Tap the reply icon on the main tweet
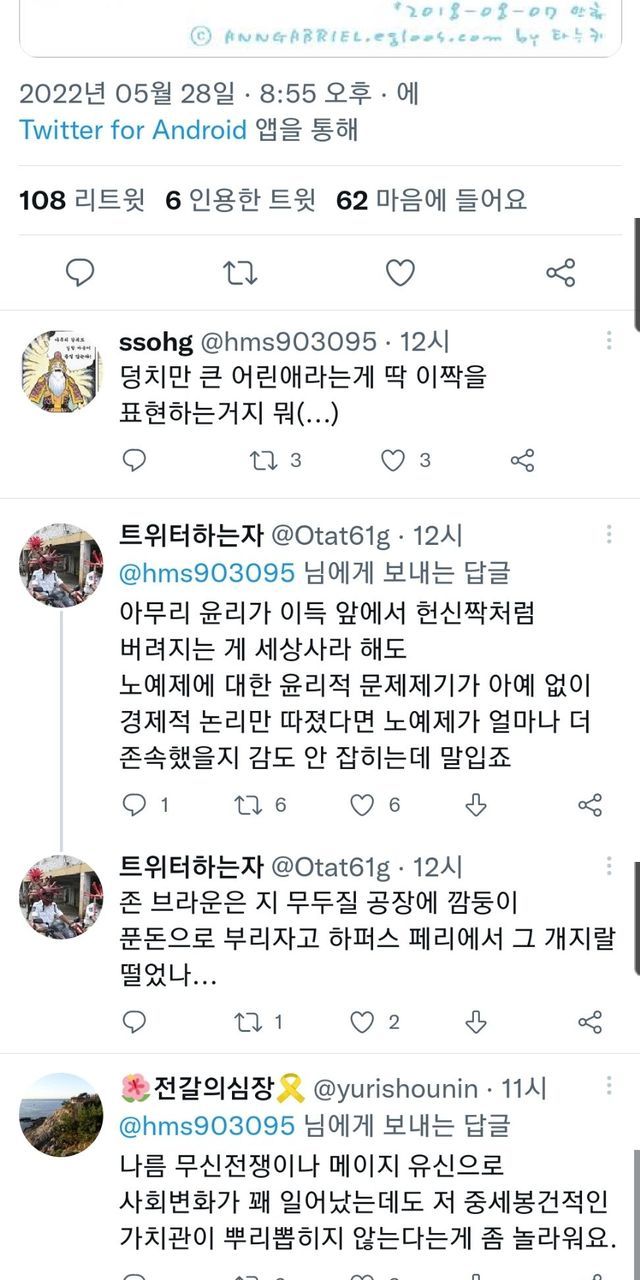The image size is (640, 1280). (80, 272)
